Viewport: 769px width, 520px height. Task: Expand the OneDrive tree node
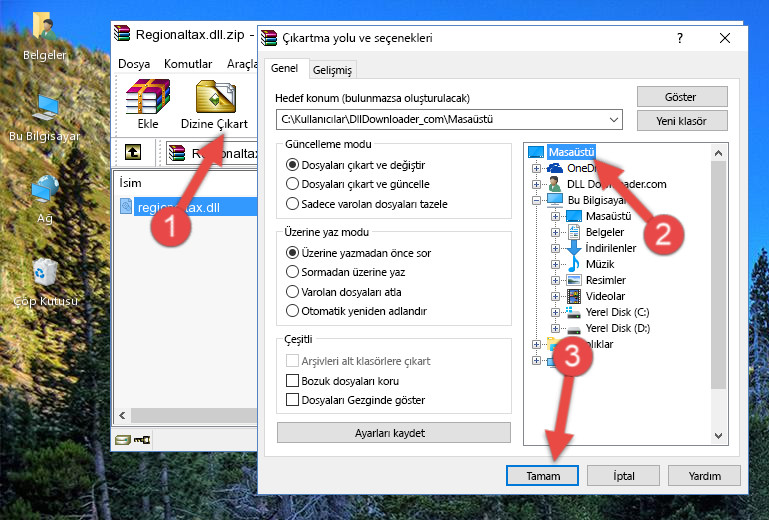[x=536, y=168]
